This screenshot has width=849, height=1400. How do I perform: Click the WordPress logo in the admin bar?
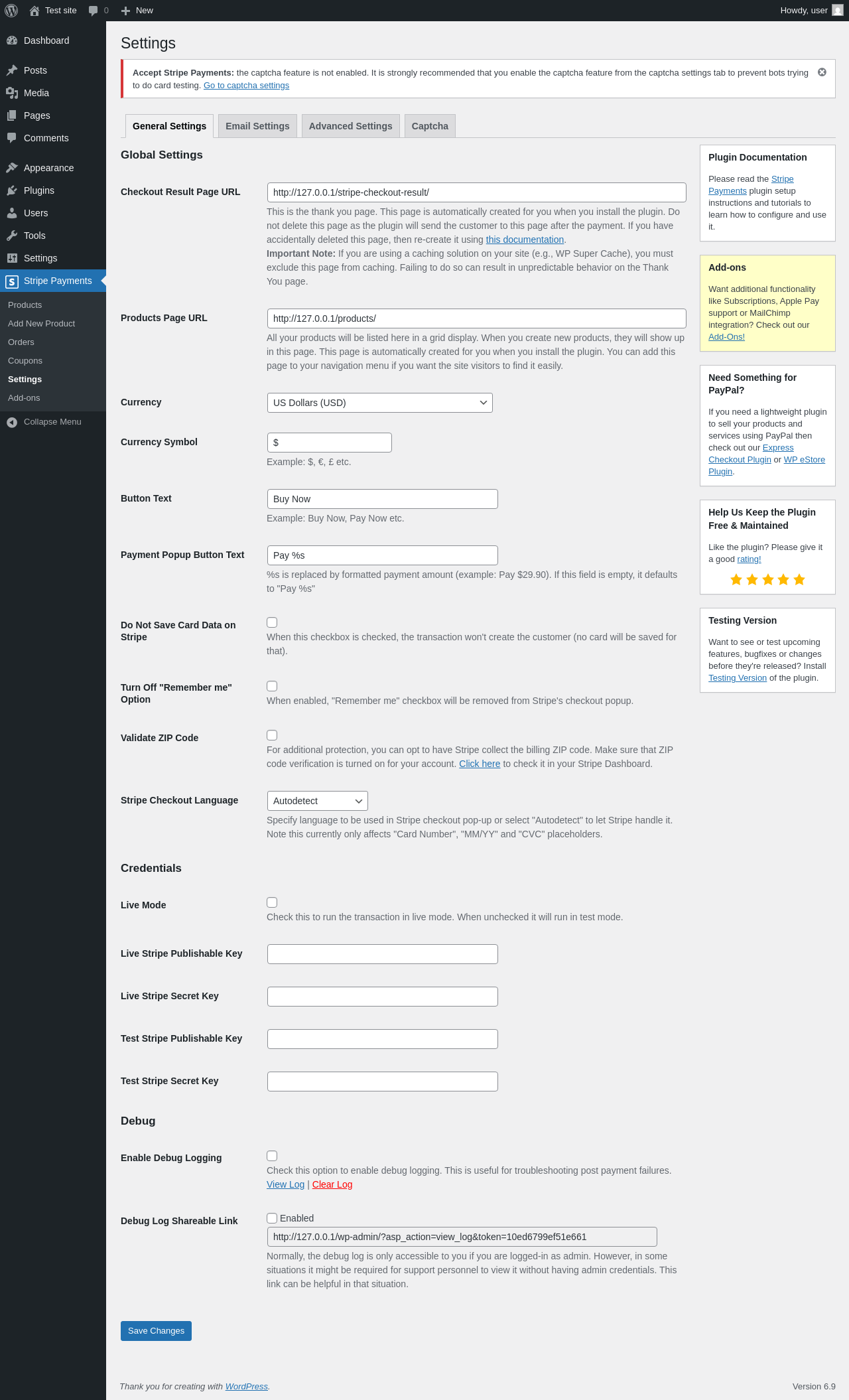[x=11, y=11]
